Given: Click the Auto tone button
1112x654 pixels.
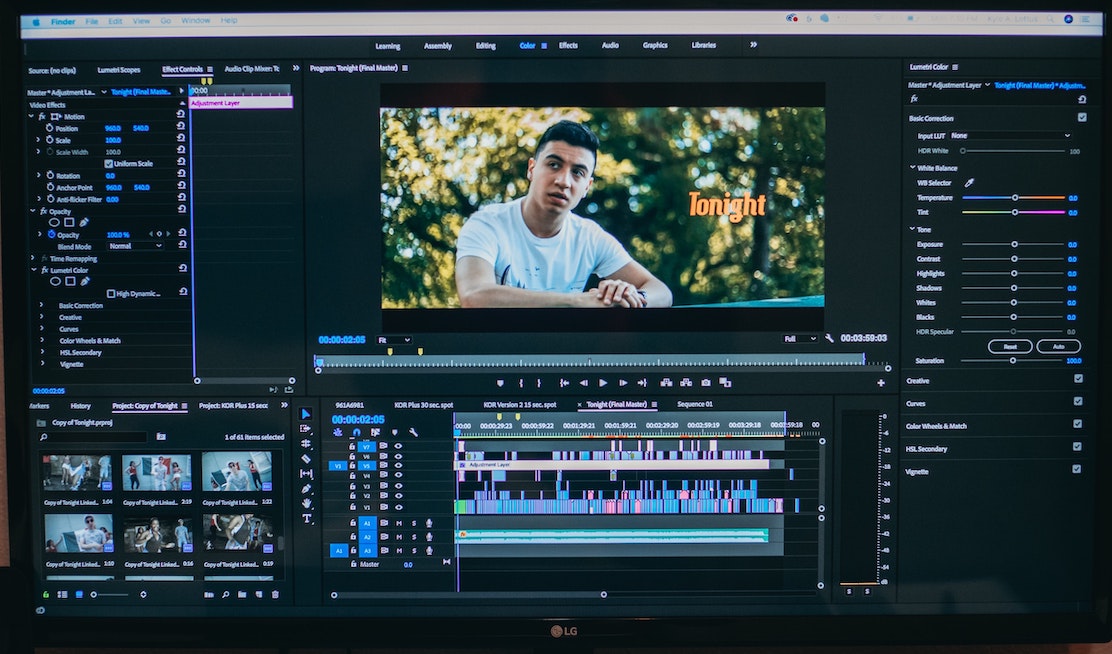Looking at the screenshot, I should pos(1058,346).
